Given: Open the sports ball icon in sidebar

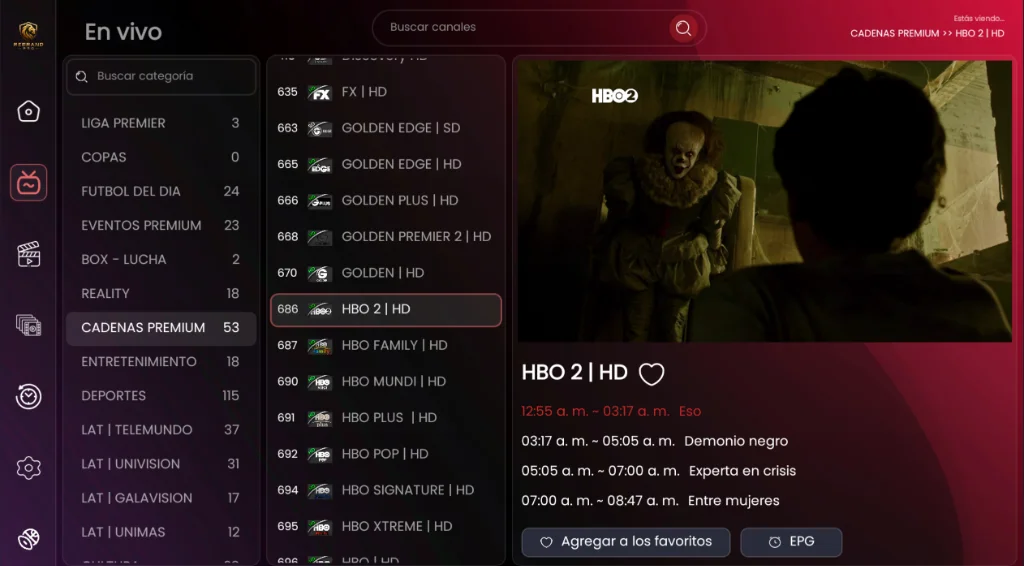Looking at the screenshot, I should 28,539.
